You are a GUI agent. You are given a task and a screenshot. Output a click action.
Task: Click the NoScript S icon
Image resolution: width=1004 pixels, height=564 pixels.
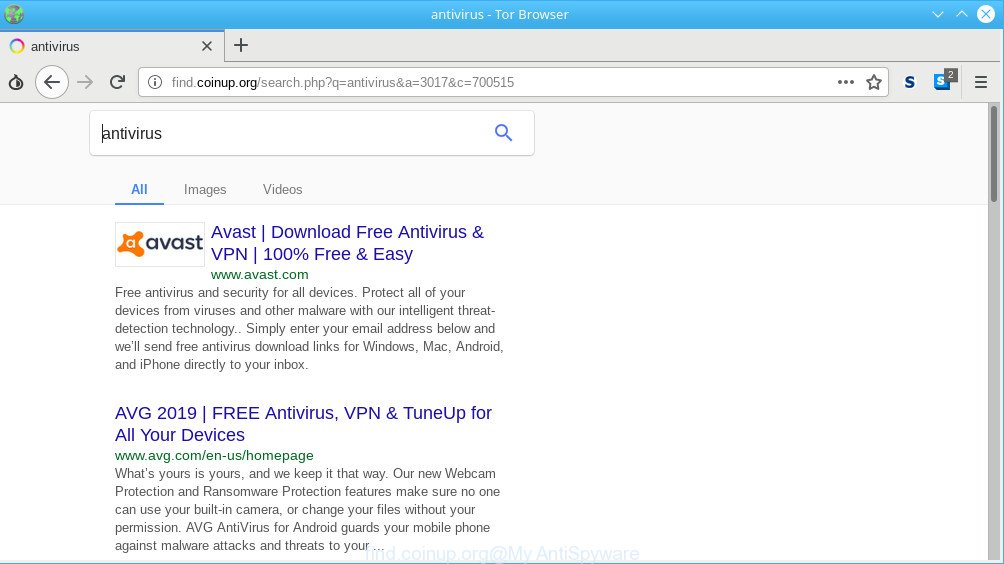click(909, 82)
